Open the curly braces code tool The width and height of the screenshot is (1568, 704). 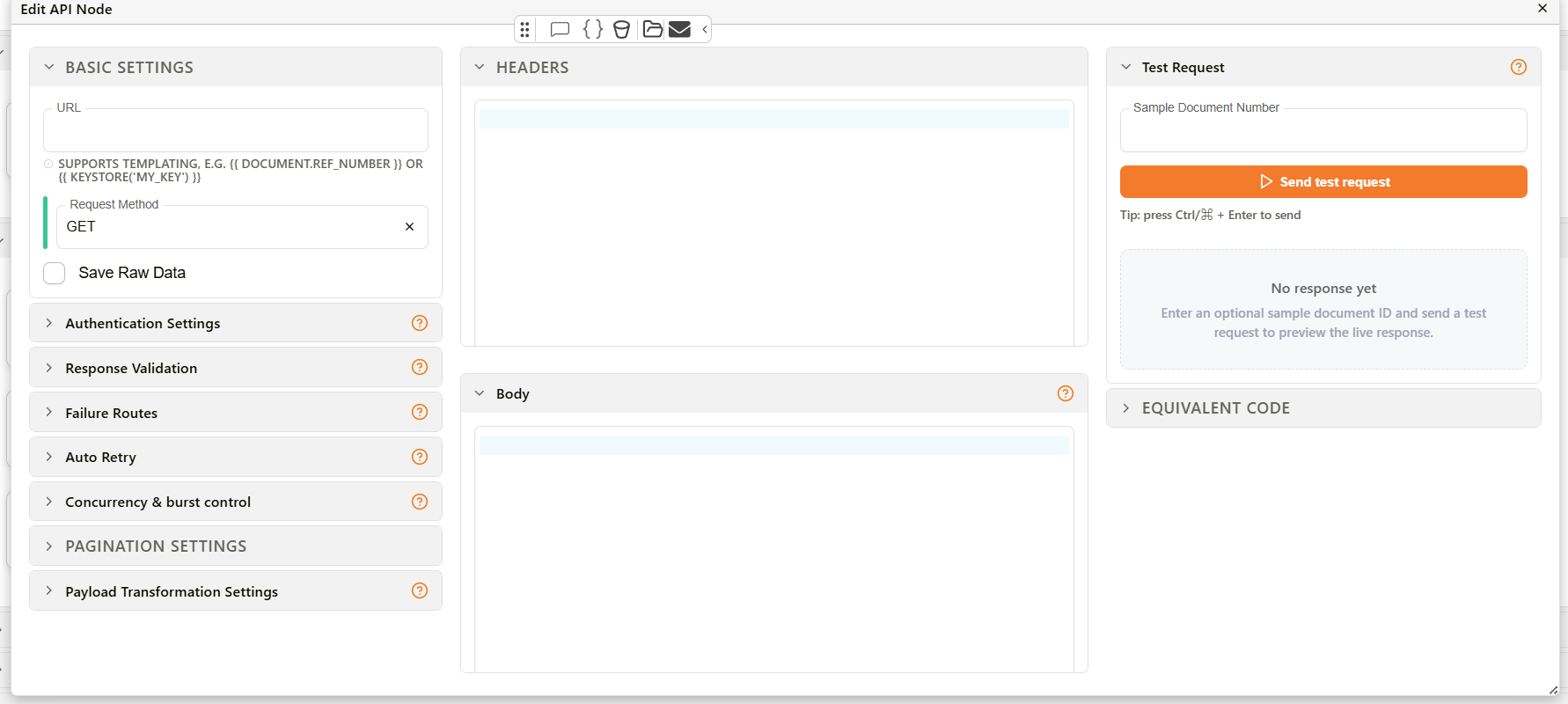click(x=593, y=29)
